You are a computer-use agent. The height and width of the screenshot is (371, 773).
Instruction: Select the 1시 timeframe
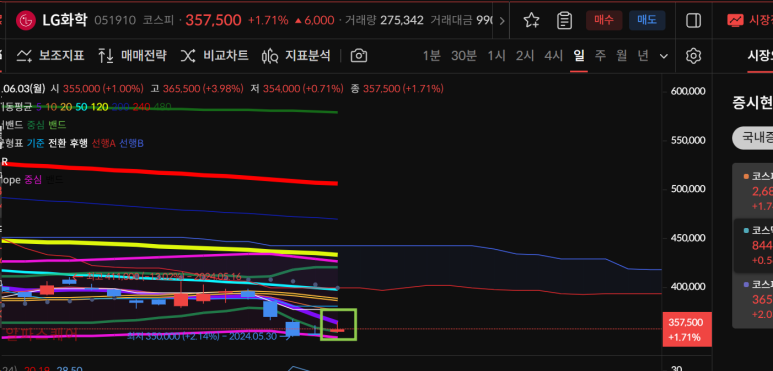[x=496, y=56]
